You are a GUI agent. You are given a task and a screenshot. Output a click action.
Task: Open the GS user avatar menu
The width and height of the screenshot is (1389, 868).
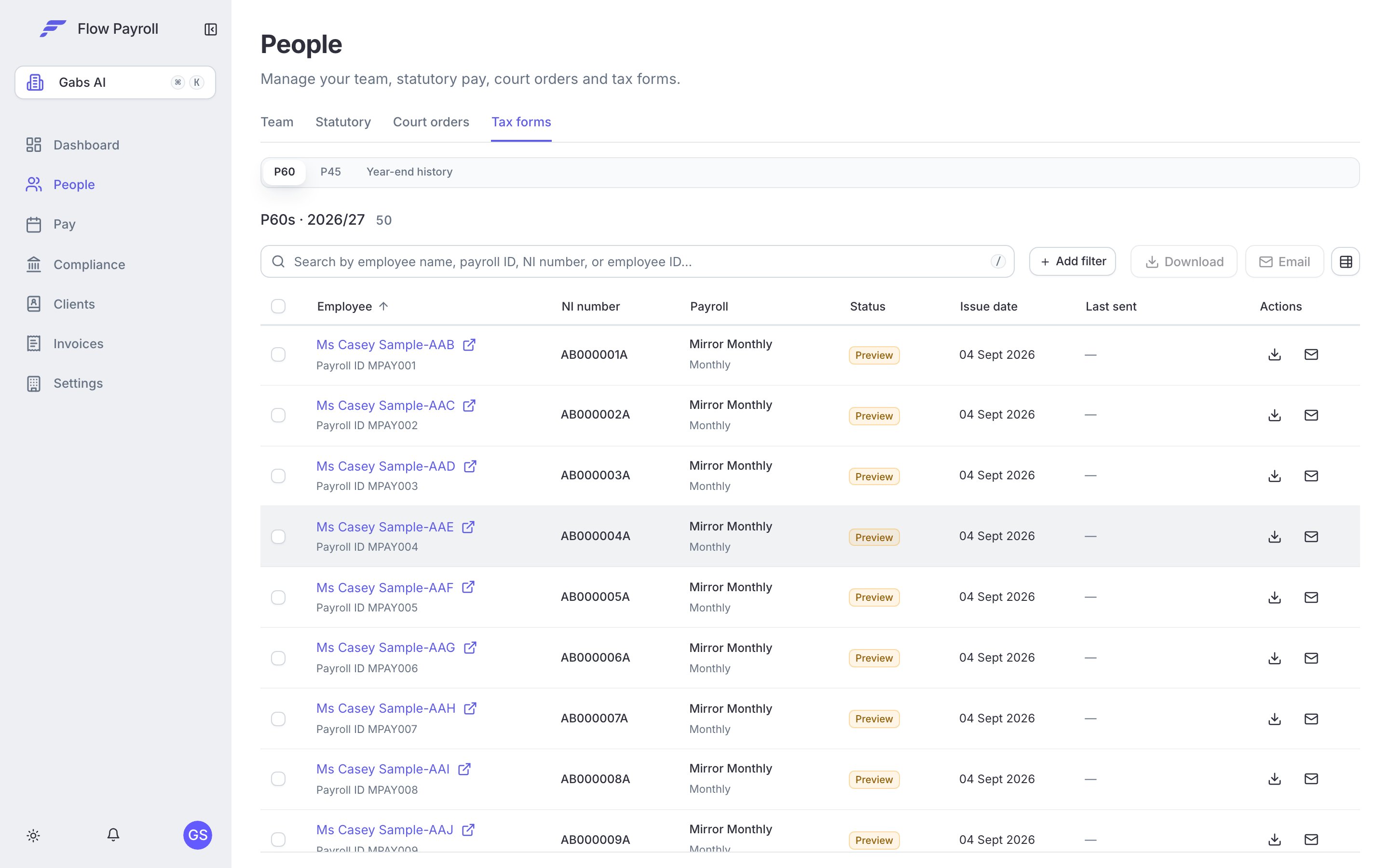197,835
